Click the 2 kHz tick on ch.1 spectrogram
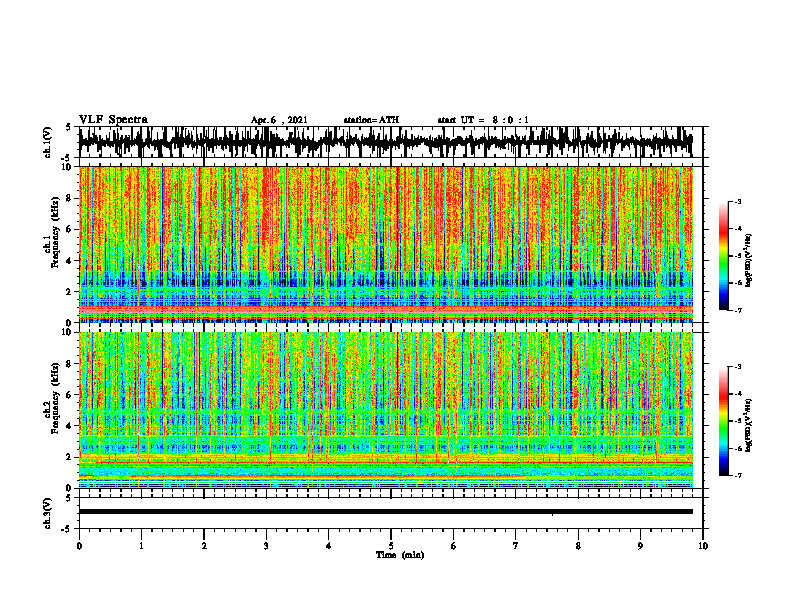This screenshot has height=612, width=792. 70,292
